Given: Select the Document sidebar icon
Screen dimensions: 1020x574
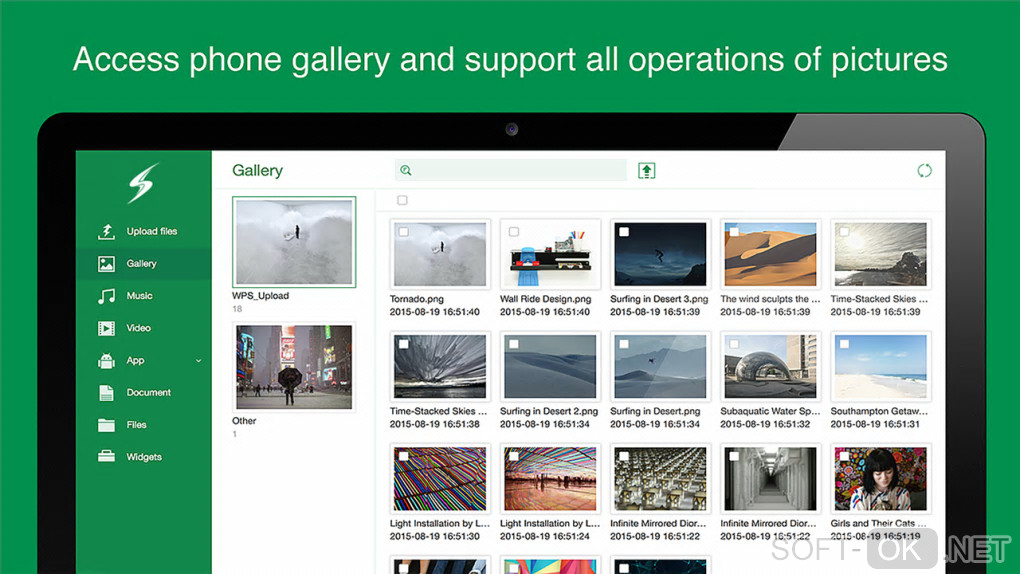Looking at the screenshot, I should point(106,392).
